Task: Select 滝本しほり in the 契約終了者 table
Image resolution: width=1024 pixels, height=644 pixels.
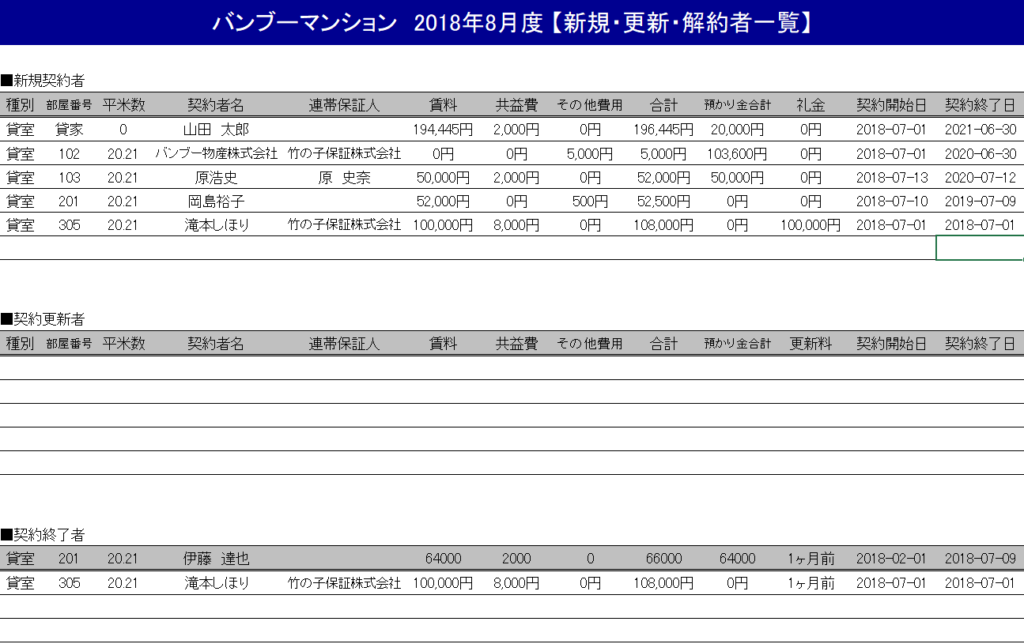Action: [216, 583]
